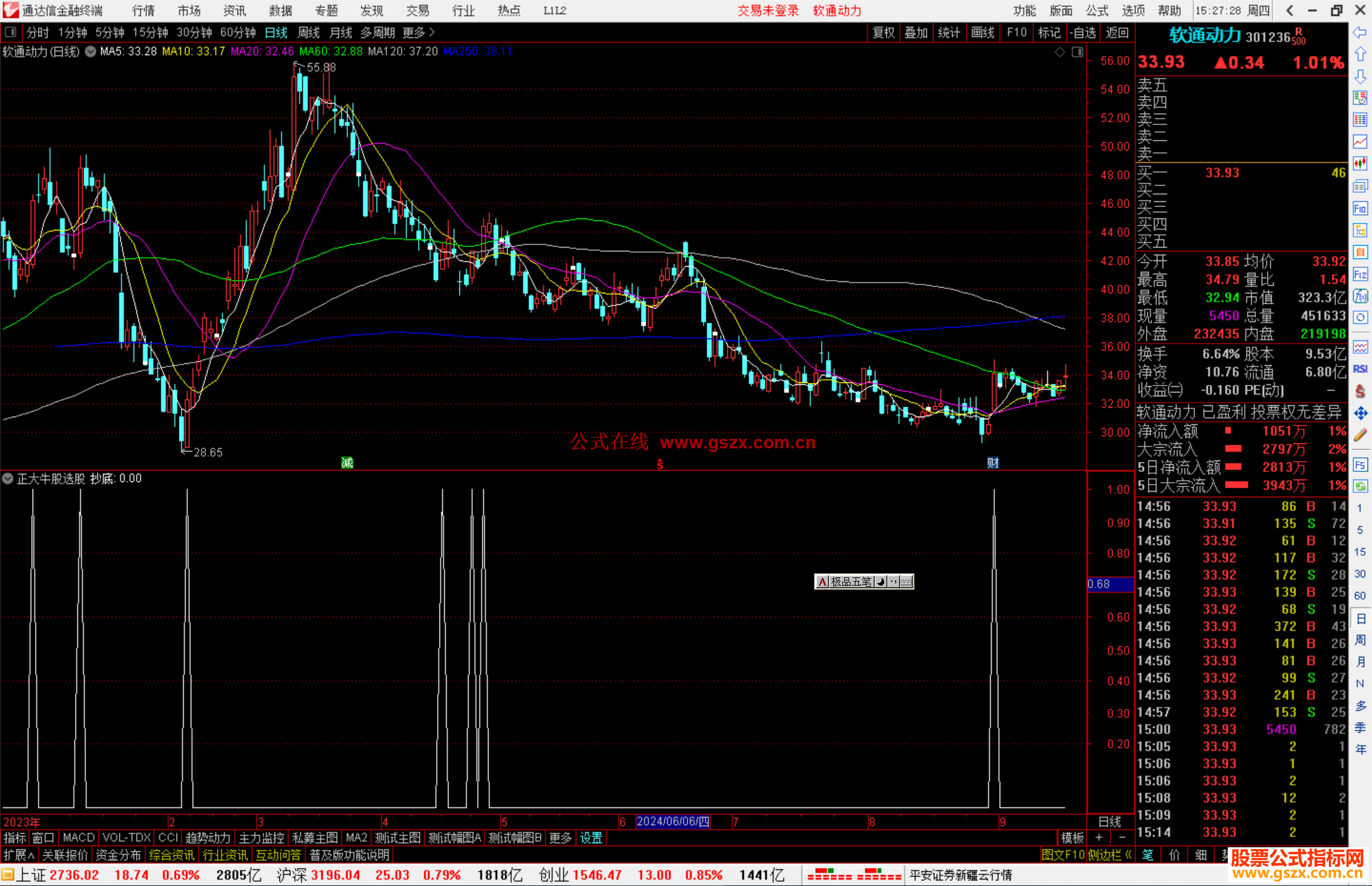
Task: Toggle the circle beside 正大牛股选股
Action: tap(8, 479)
